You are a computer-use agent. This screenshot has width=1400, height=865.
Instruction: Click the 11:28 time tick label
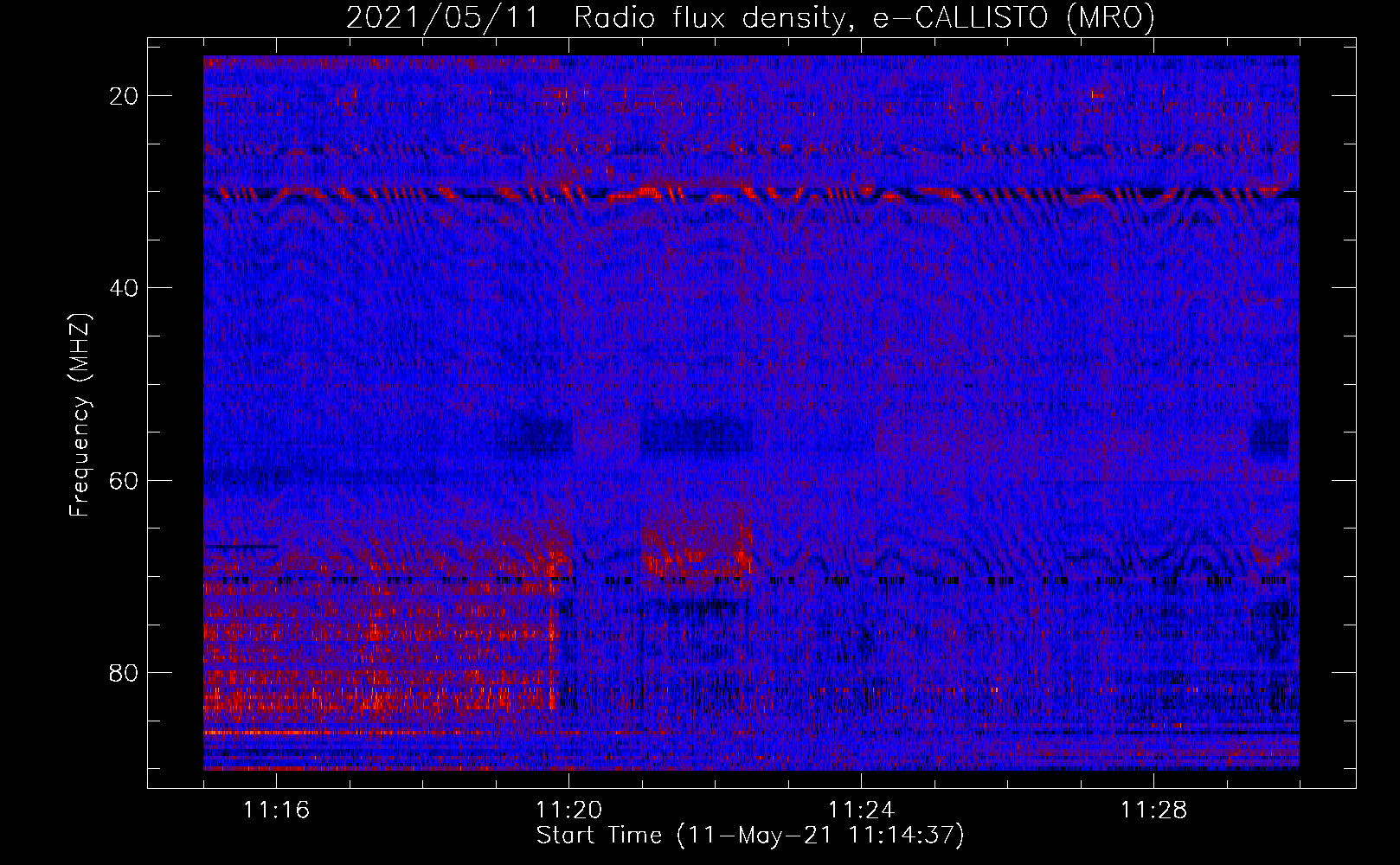pyautogui.click(x=1153, y=810)
